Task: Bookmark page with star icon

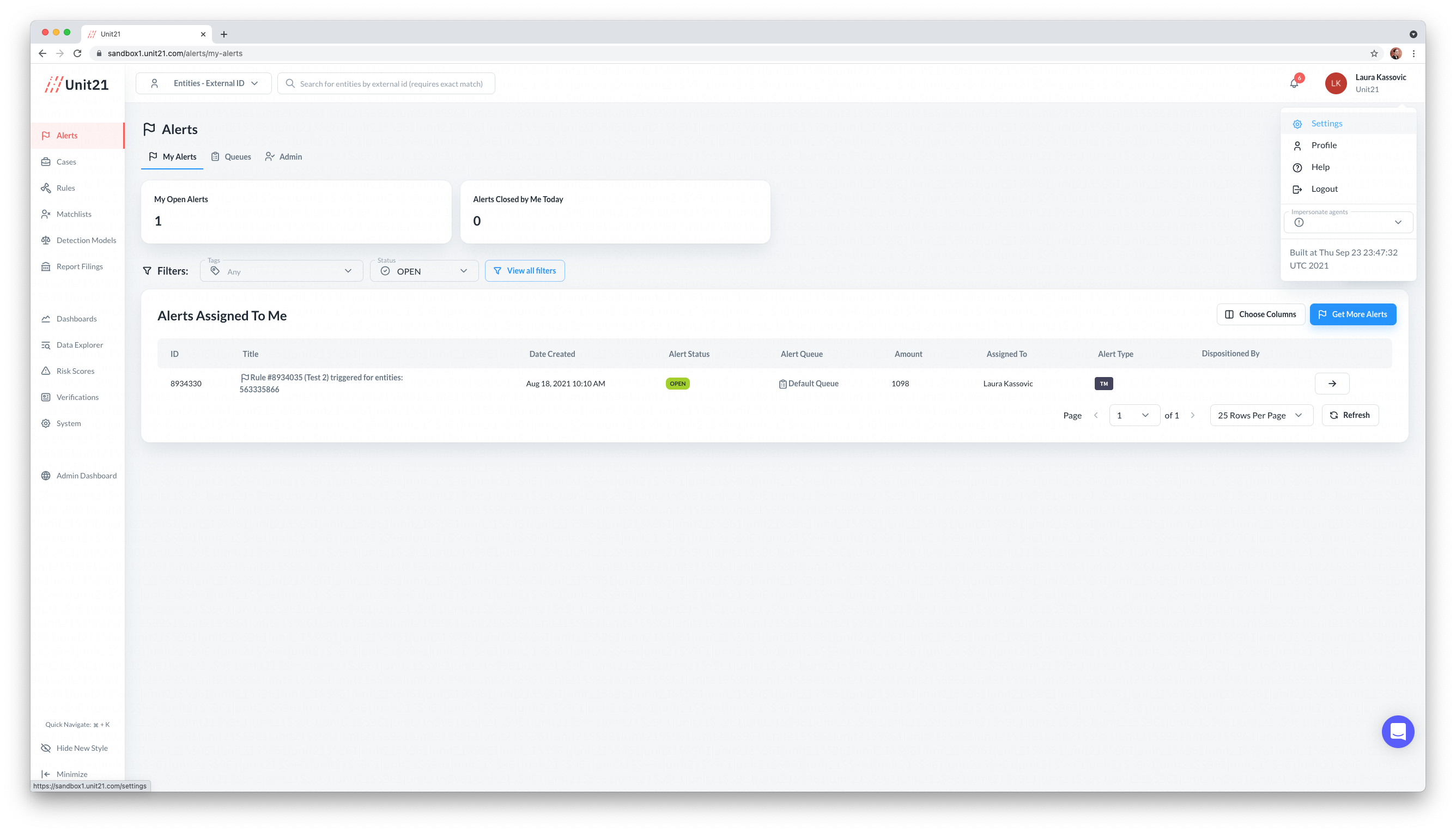Action: [1374, 53]
